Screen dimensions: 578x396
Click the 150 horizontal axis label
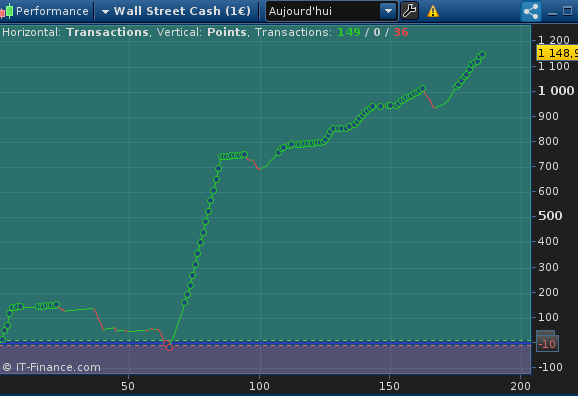click(389, 386)
